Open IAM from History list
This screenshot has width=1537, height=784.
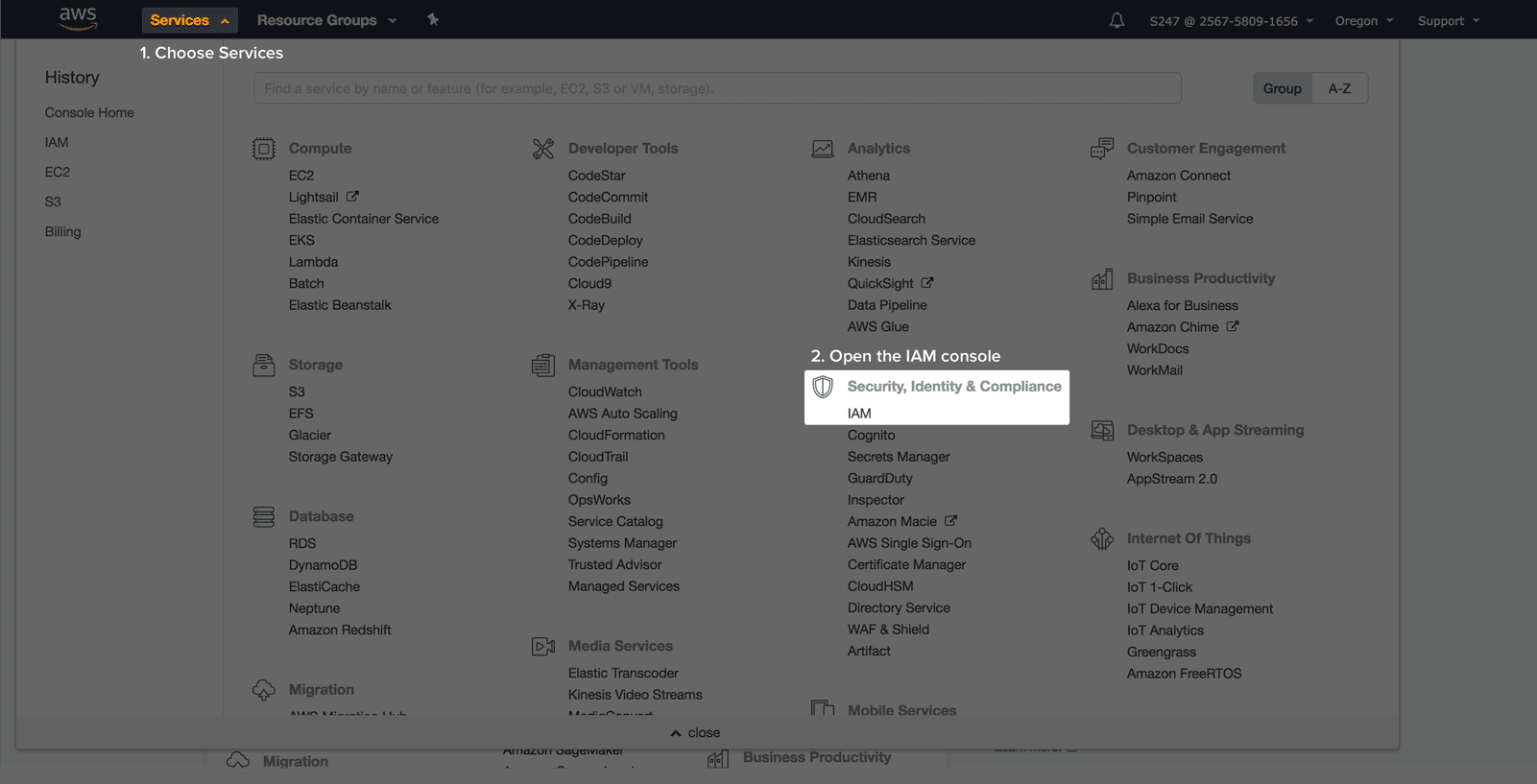click(x=57, y=142)
